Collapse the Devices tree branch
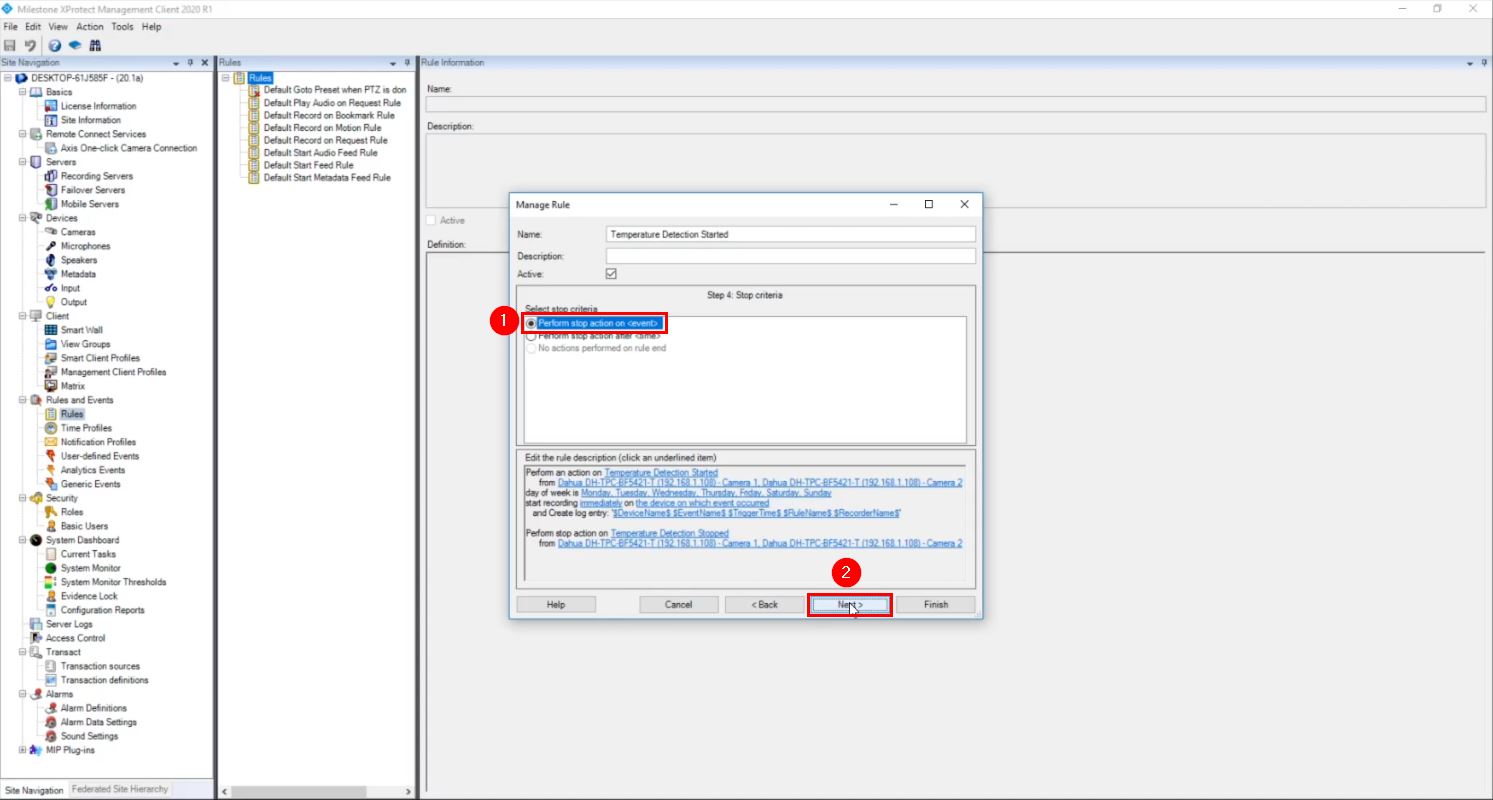1493x800 pixels. 22,218
